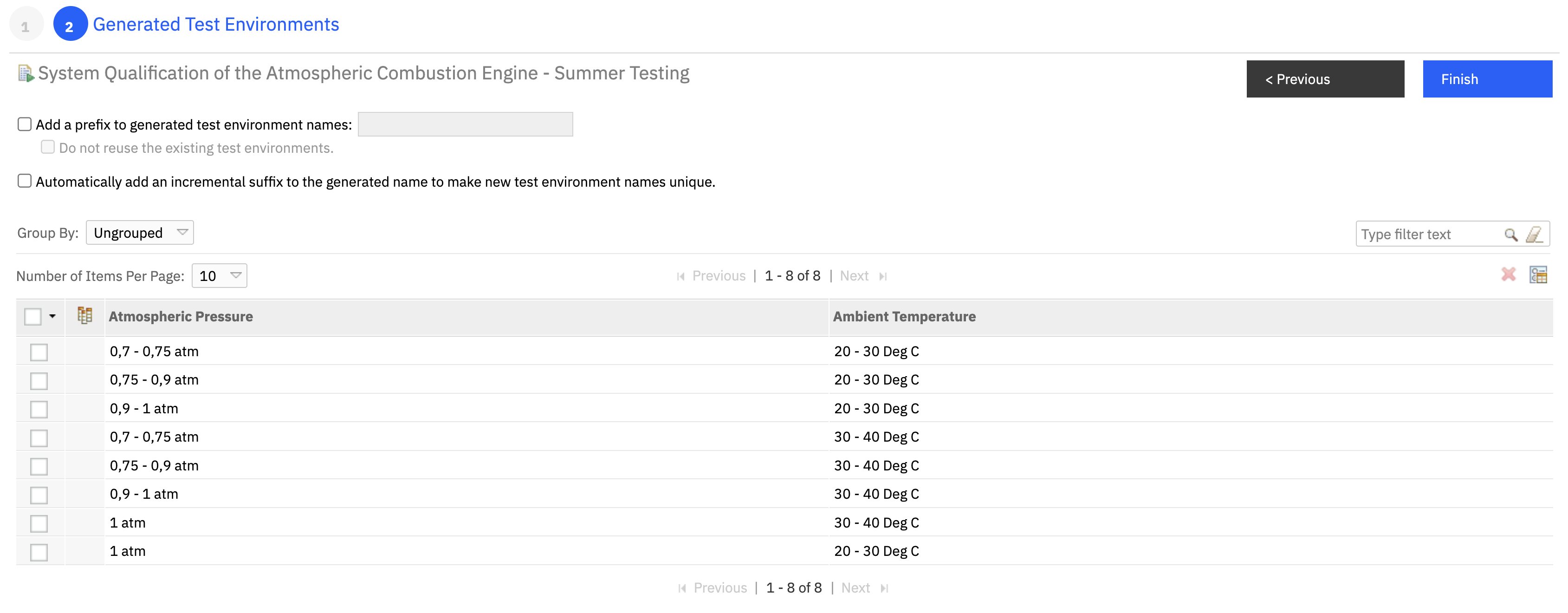This screenshot has width=1568, height=613.
Task: Click the dark Previous button
Action: (x=1324, y=79)
